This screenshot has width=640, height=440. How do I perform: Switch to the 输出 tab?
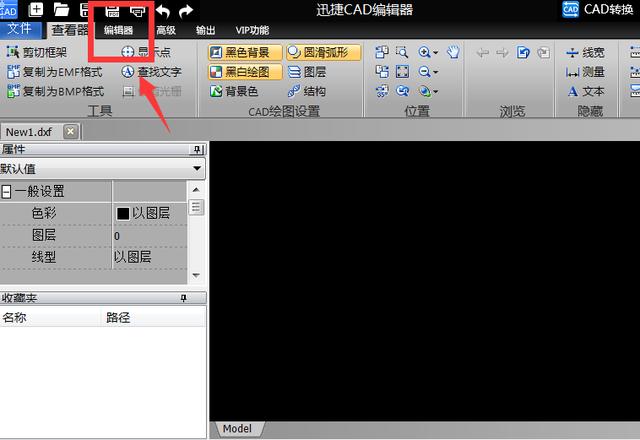click(205, 30)
